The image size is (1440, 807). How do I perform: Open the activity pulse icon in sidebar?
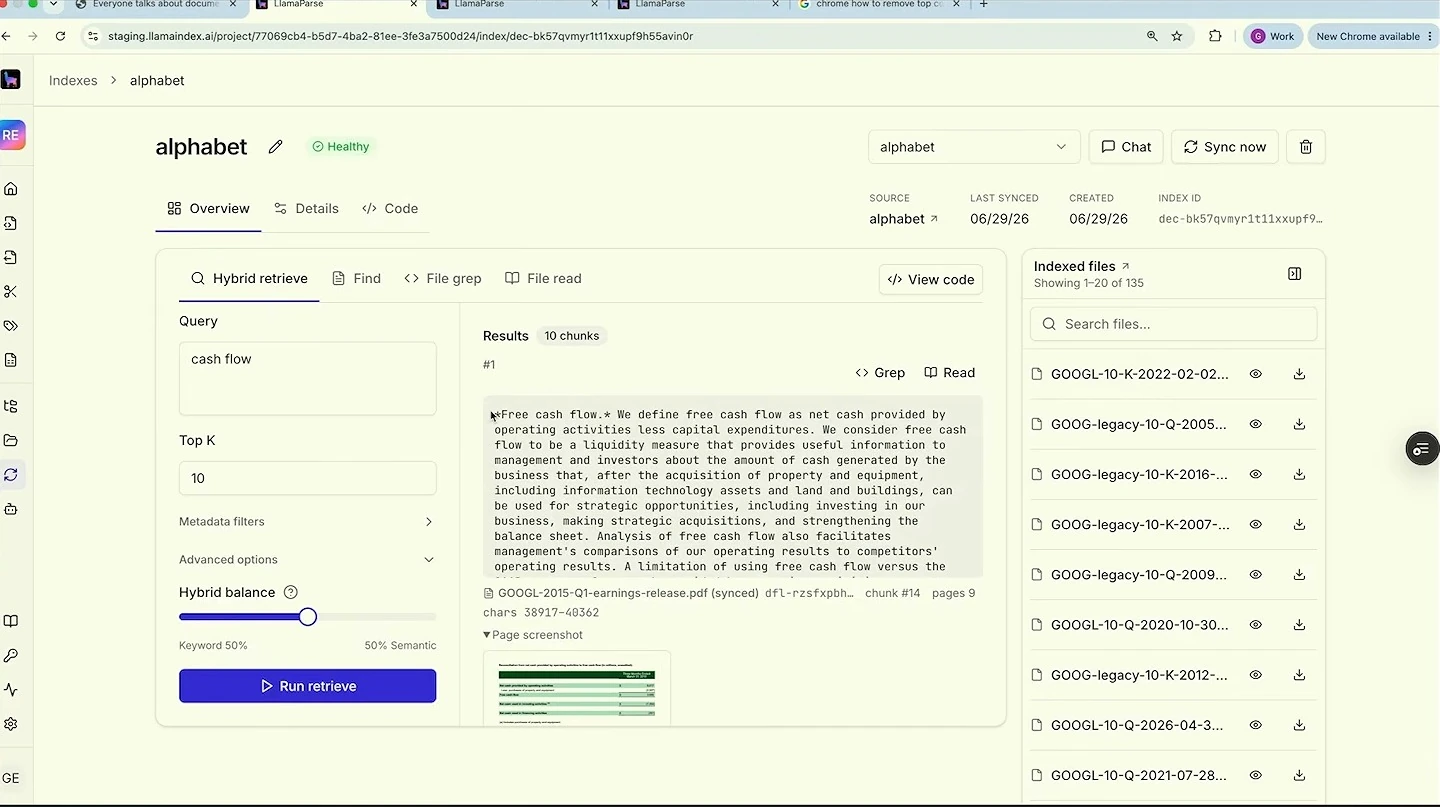pyautogui.click(x=11, y=690)
